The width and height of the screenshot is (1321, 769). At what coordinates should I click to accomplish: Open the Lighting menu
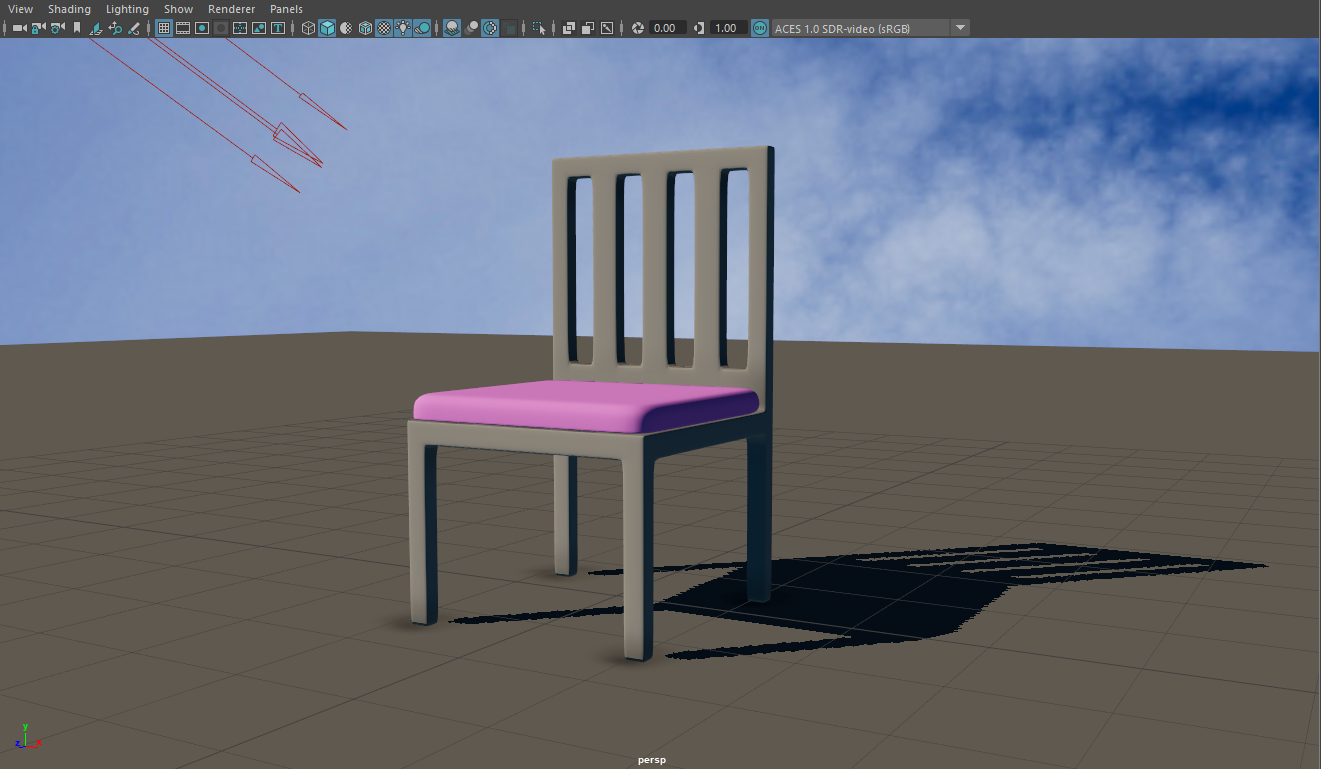coord(127,9)
